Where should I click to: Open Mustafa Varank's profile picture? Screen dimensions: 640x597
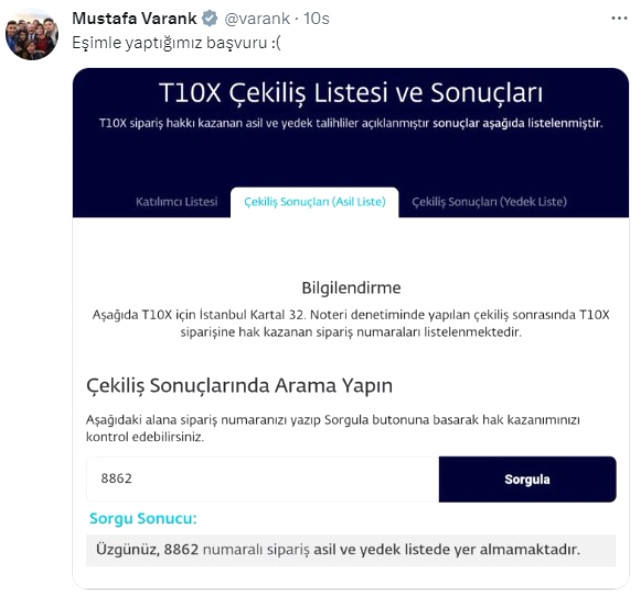(x=32, y=35)
